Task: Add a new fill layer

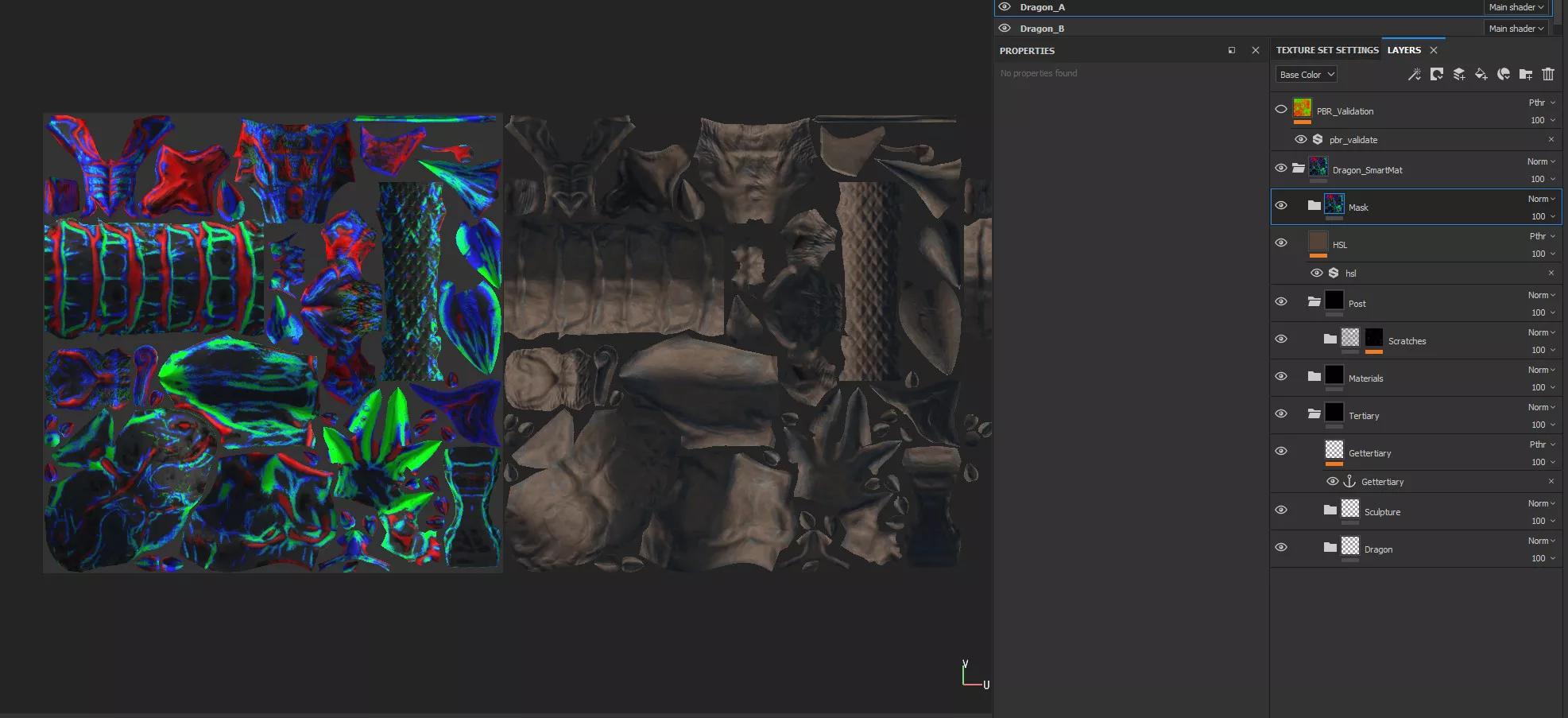Action: click(1481, 75)
